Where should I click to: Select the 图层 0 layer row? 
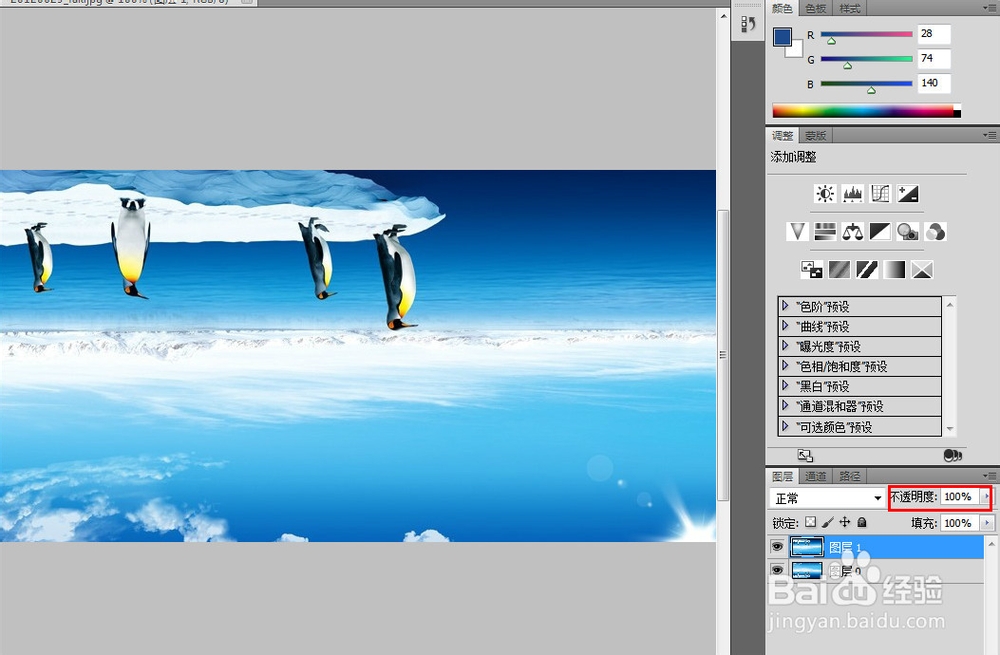pos(876,571)
